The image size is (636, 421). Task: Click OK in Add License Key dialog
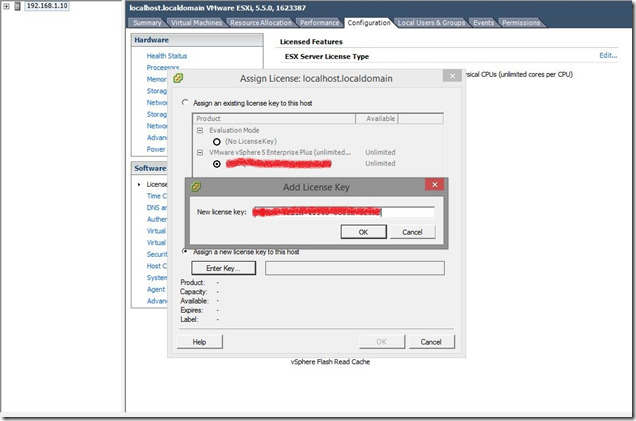point(363,232)
